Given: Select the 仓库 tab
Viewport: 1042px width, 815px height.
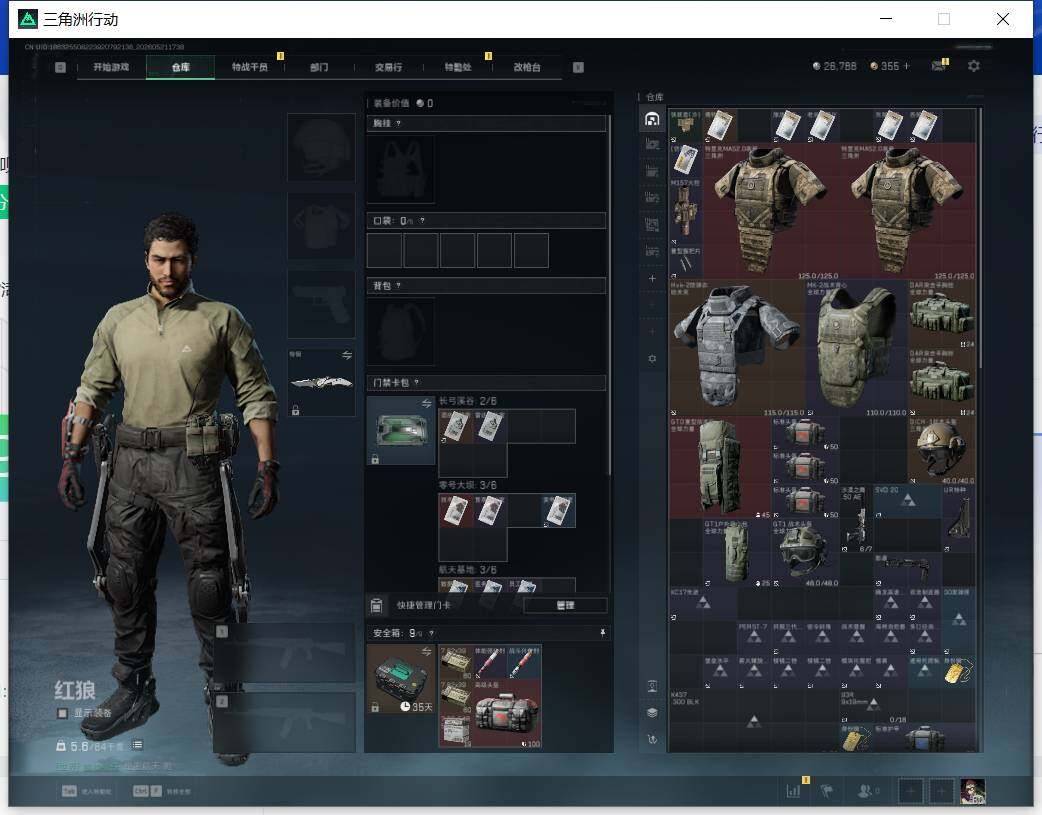Looking at the screenshot, I should [181, 67].
